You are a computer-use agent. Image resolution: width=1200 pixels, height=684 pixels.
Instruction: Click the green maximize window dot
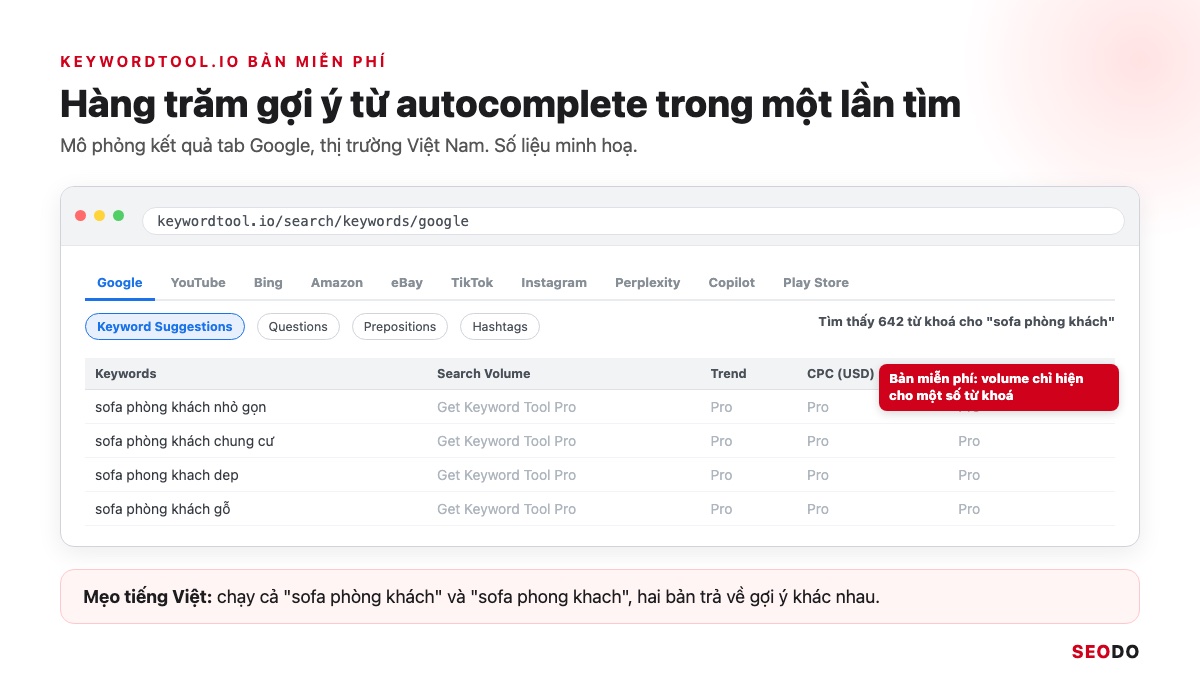(119, 216)
